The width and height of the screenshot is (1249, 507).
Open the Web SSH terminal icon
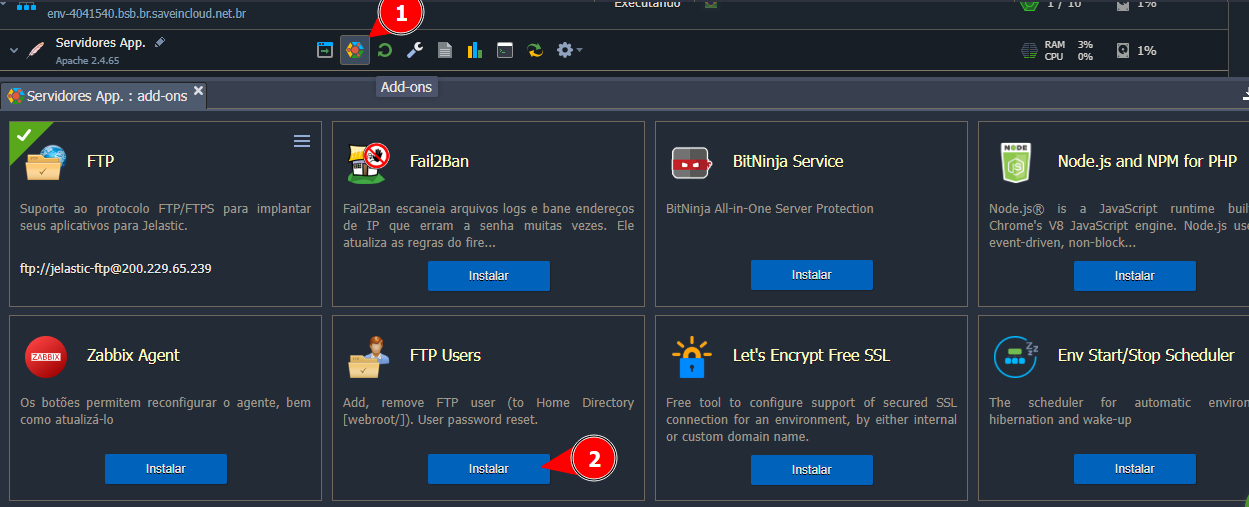pyautogui.click(x=505, y=50)
